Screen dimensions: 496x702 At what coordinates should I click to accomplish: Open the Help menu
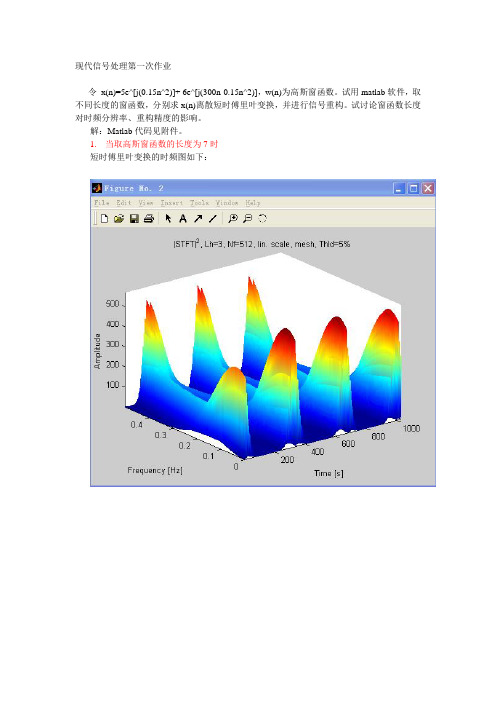coord(252,203)
